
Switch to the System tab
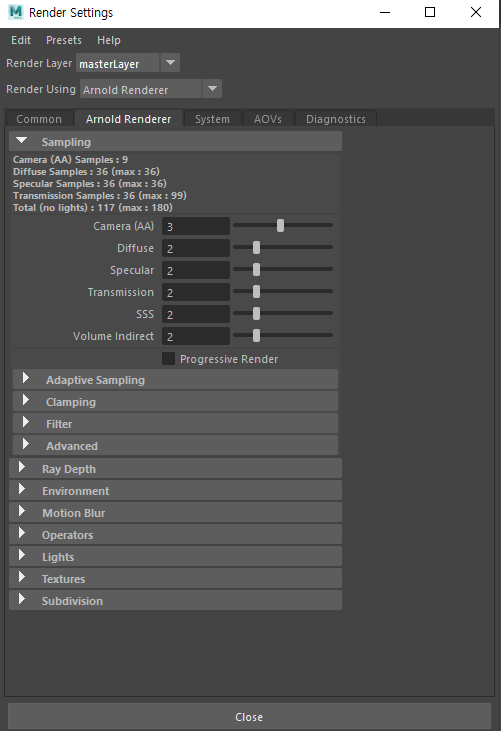point(213,119)
